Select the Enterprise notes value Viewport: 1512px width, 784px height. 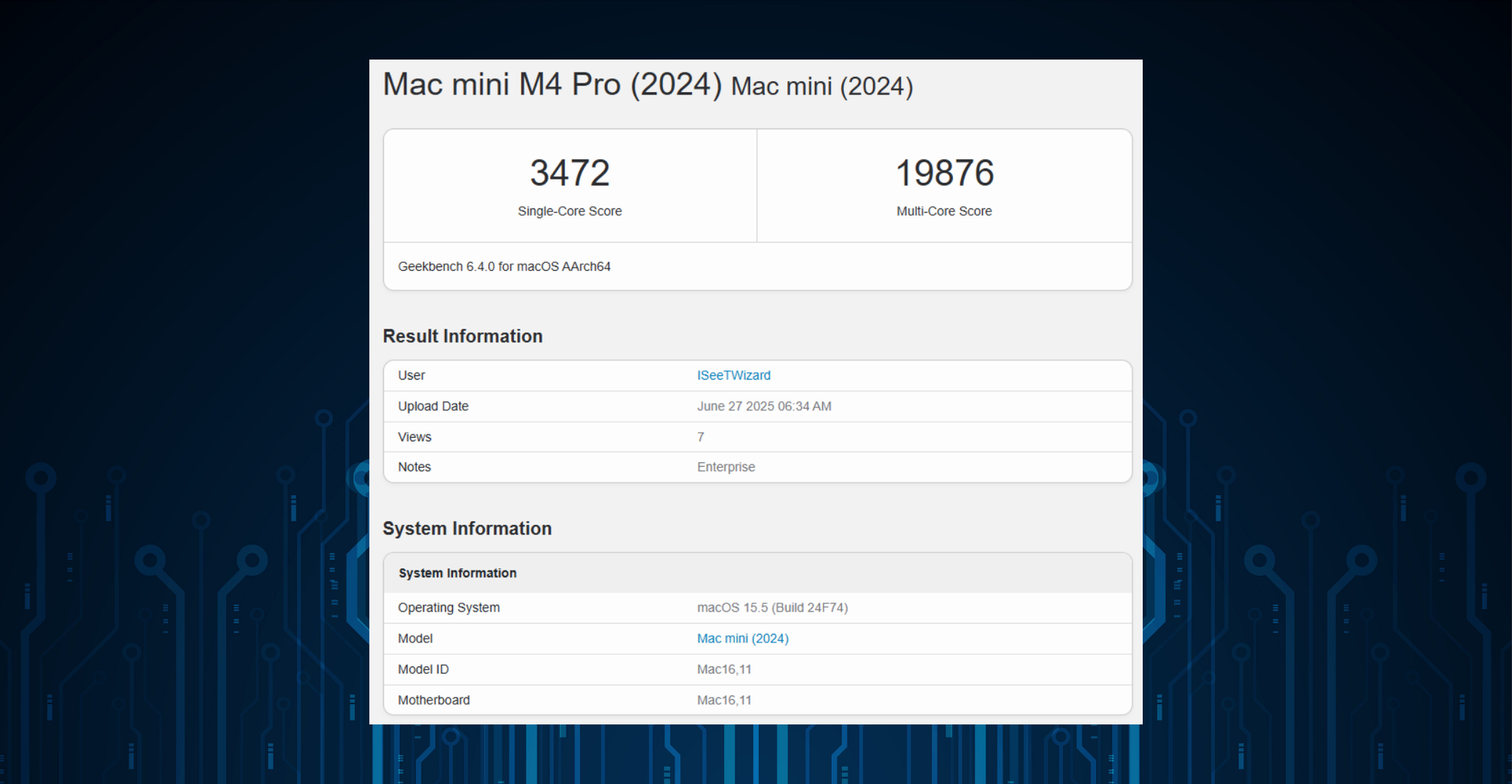click(x=725, y=467)
